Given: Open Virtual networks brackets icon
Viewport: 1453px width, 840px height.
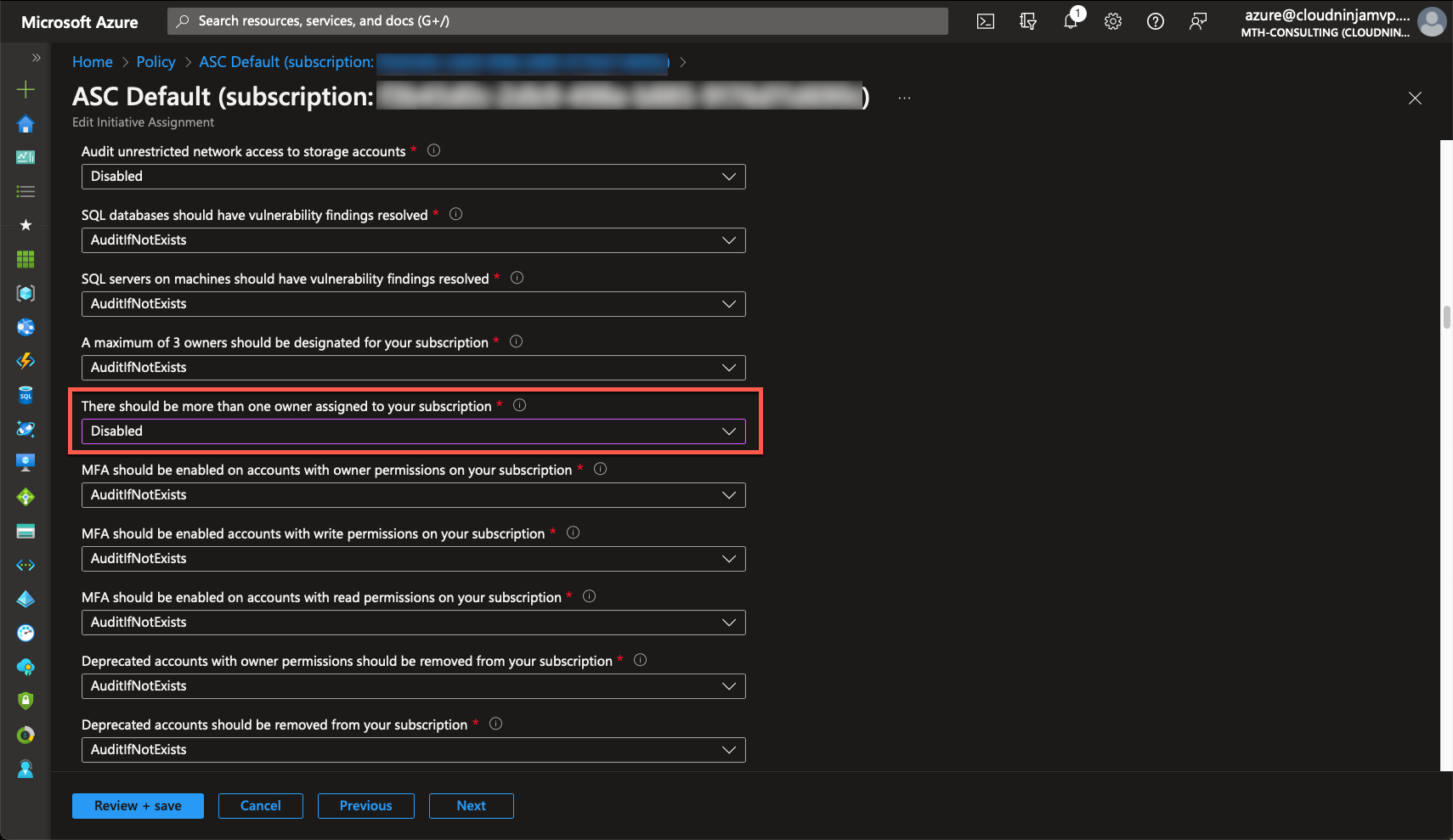Looking at the screenshot, I should [25, 565].
